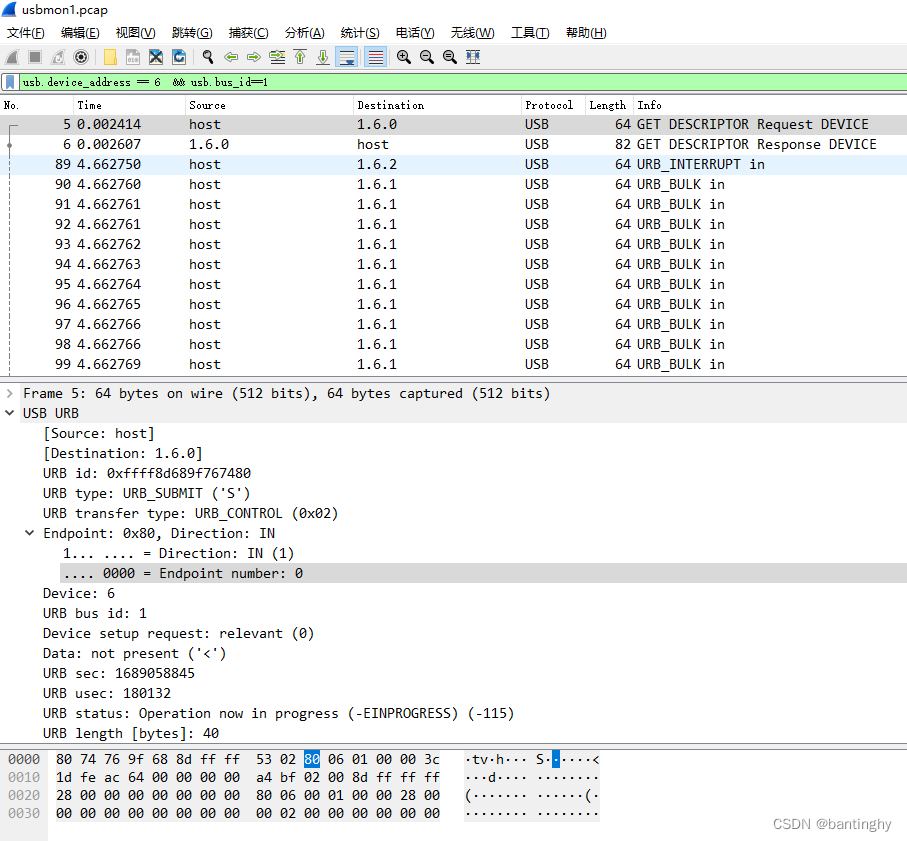Open capture options gear icon
907x841 pixels.
coord(81,57)
